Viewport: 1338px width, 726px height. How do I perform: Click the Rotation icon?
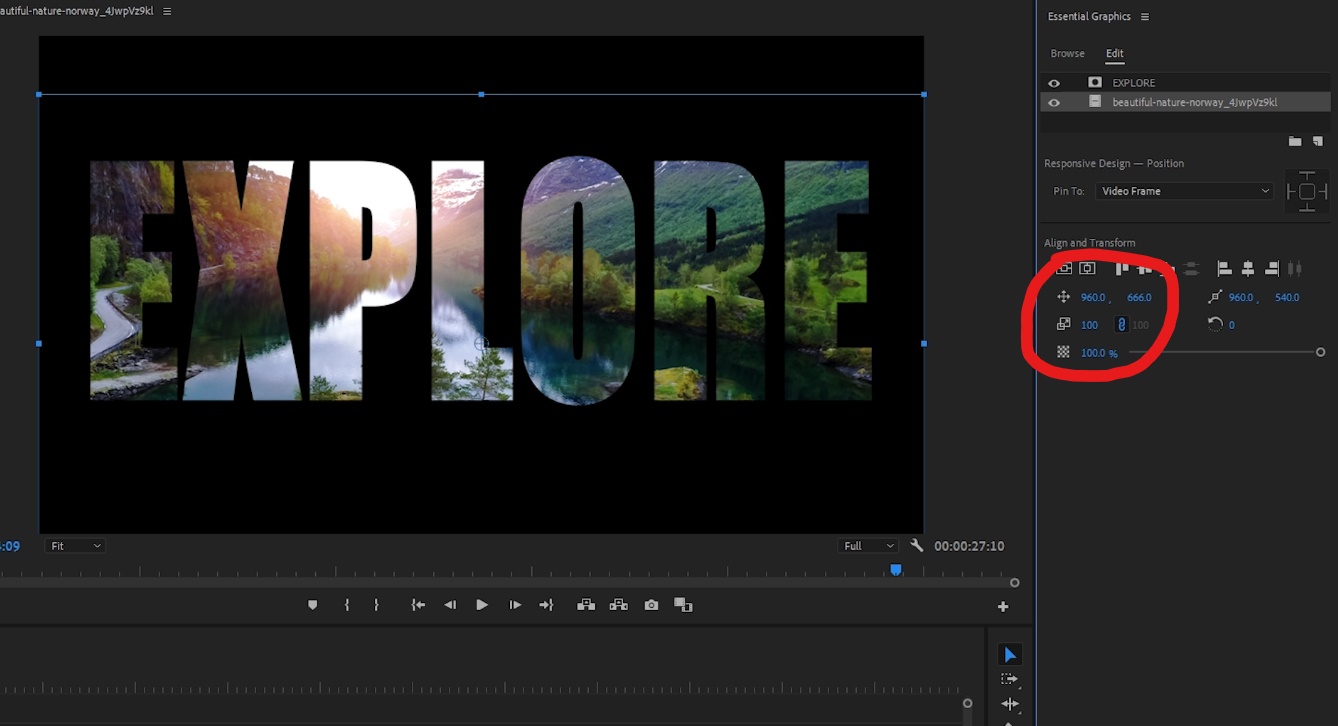click(1215, 324)
